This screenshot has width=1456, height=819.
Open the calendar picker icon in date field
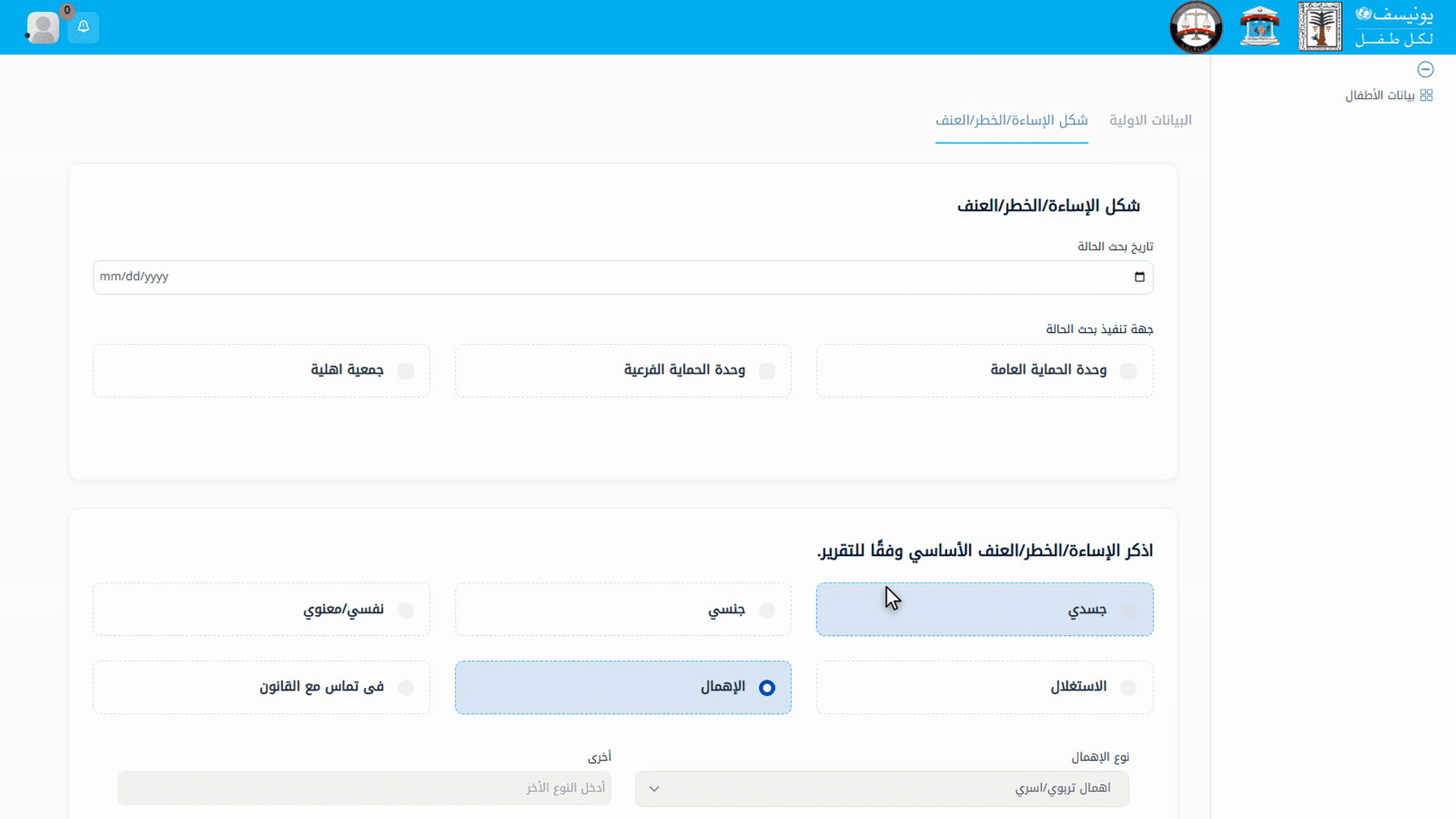tap(1139, 277)
